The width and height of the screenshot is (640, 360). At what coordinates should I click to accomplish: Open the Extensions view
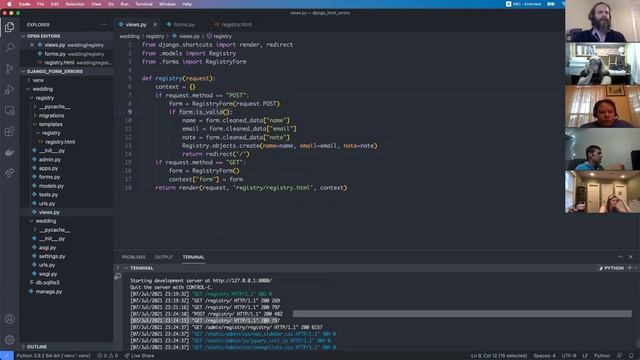pos(9,131)
